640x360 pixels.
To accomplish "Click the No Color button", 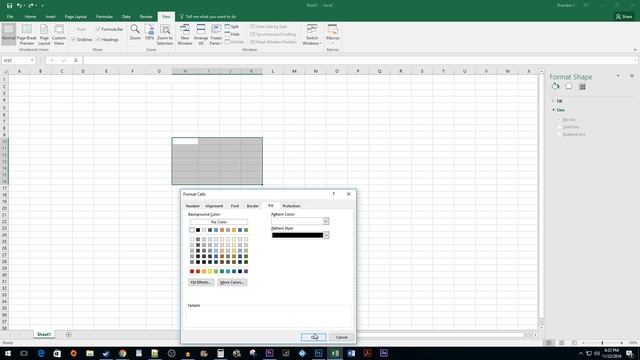I will point(219,222).
